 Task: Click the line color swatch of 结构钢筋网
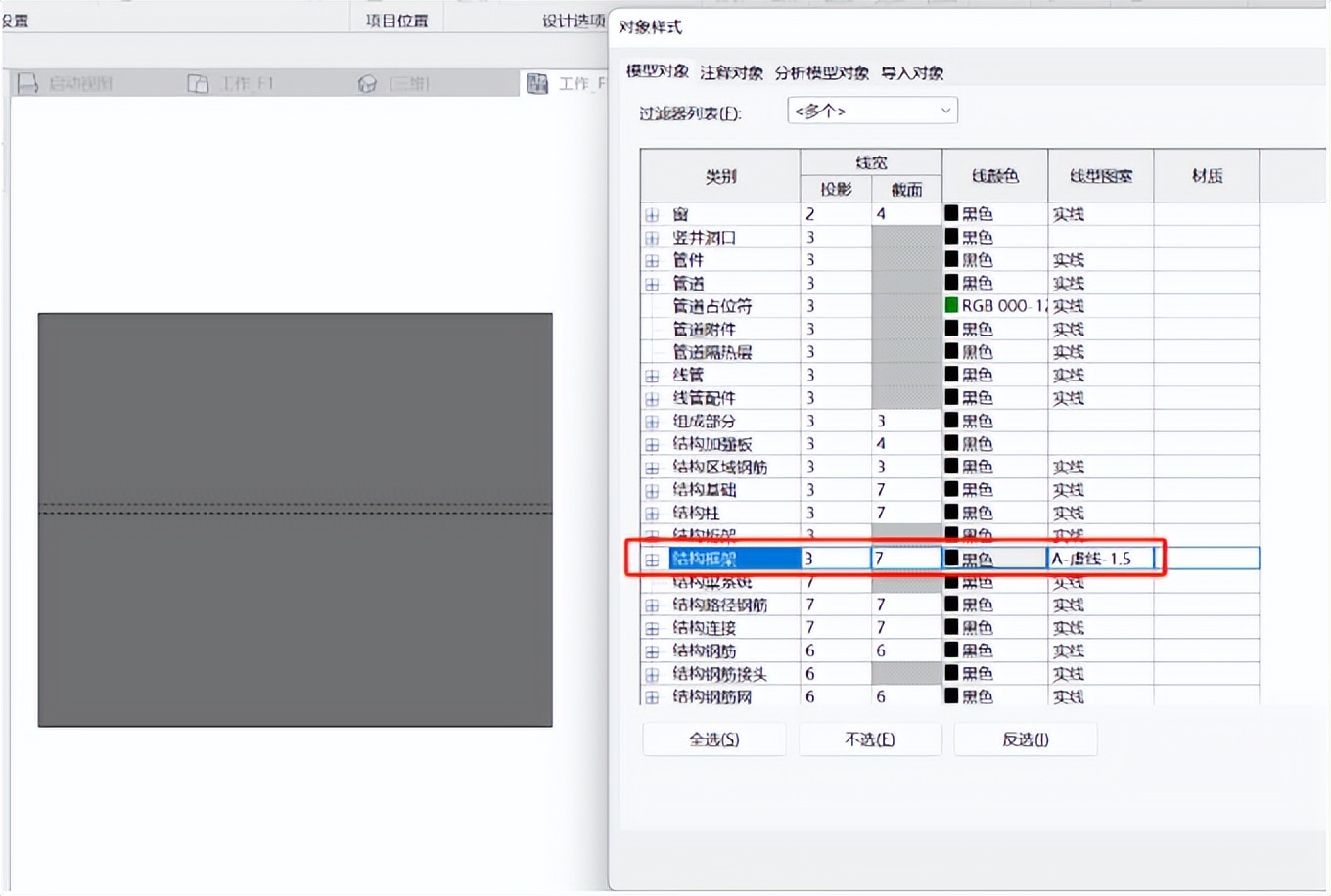click(951, 696)
